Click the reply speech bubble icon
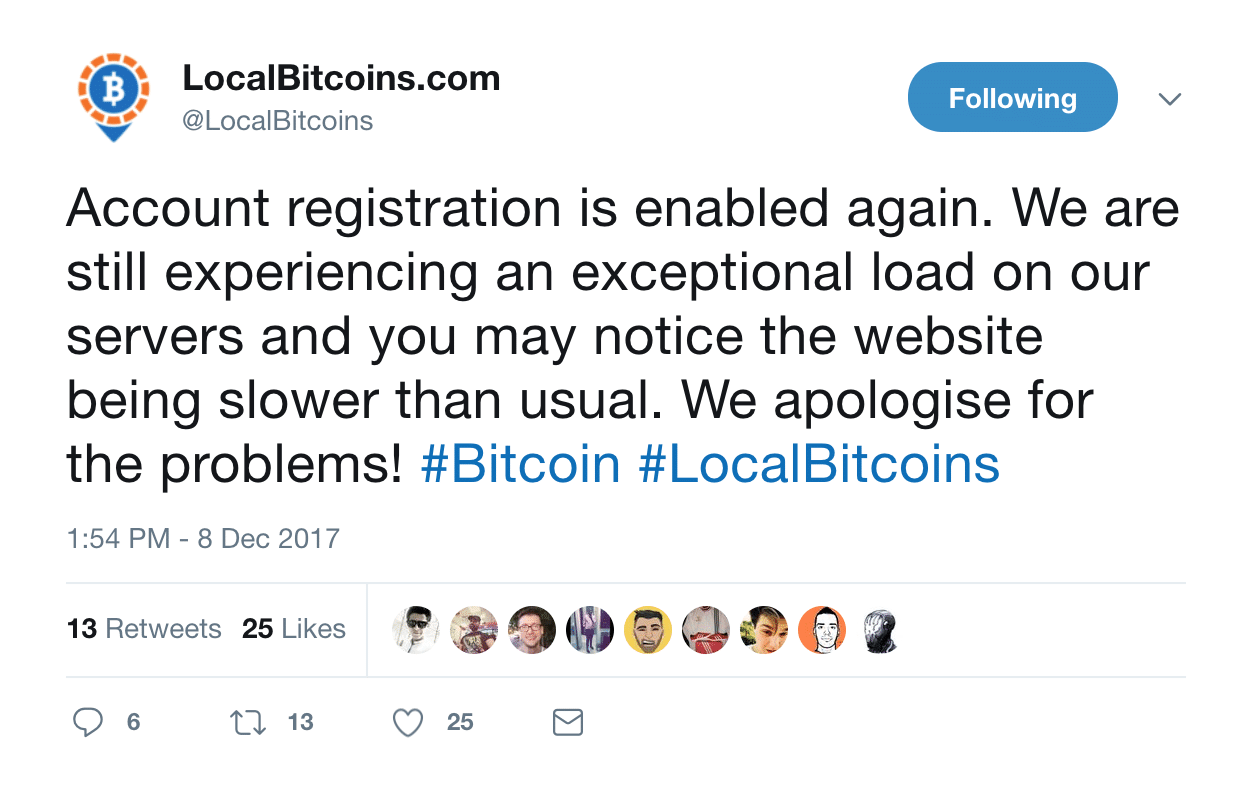 point(88,722)
